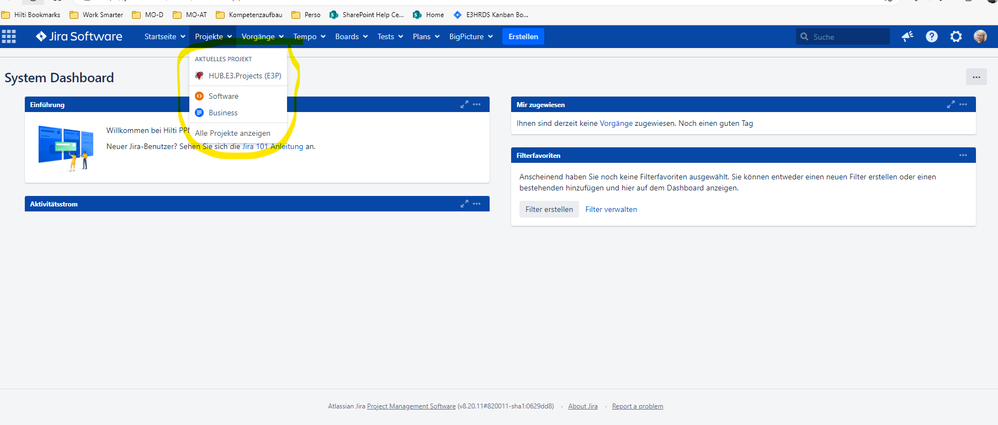Open the Report a problem link

637,406
